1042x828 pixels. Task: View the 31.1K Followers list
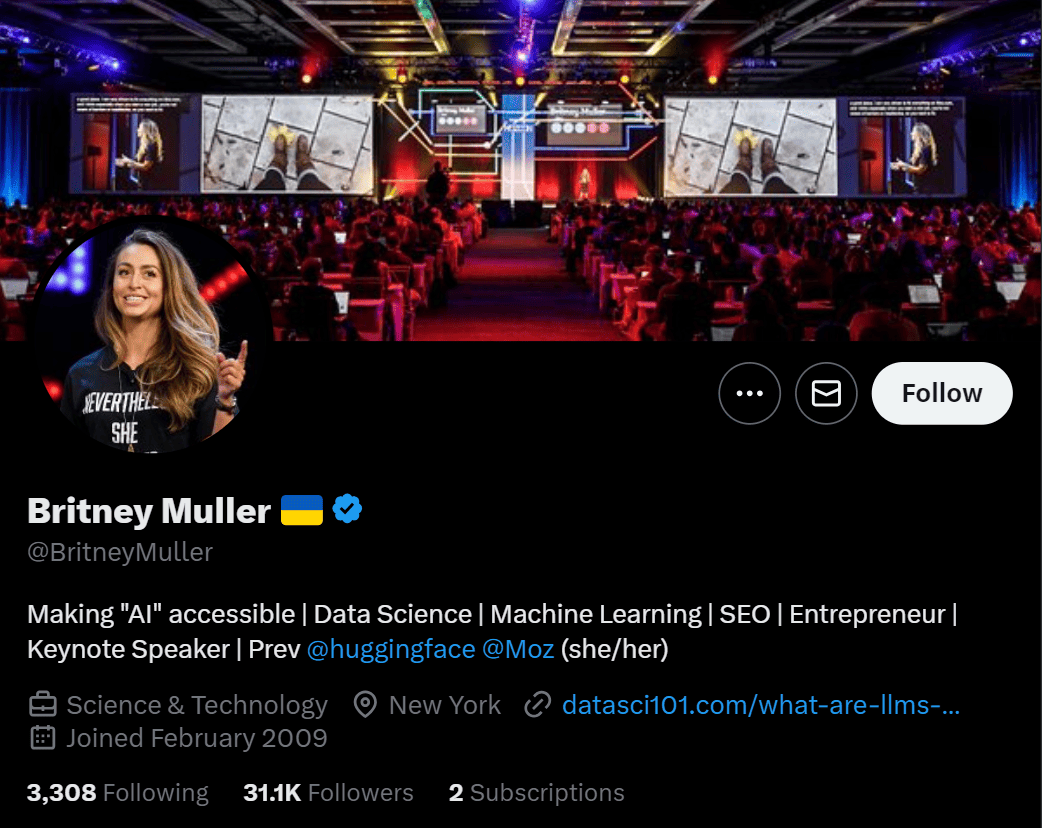pos(328,793)
